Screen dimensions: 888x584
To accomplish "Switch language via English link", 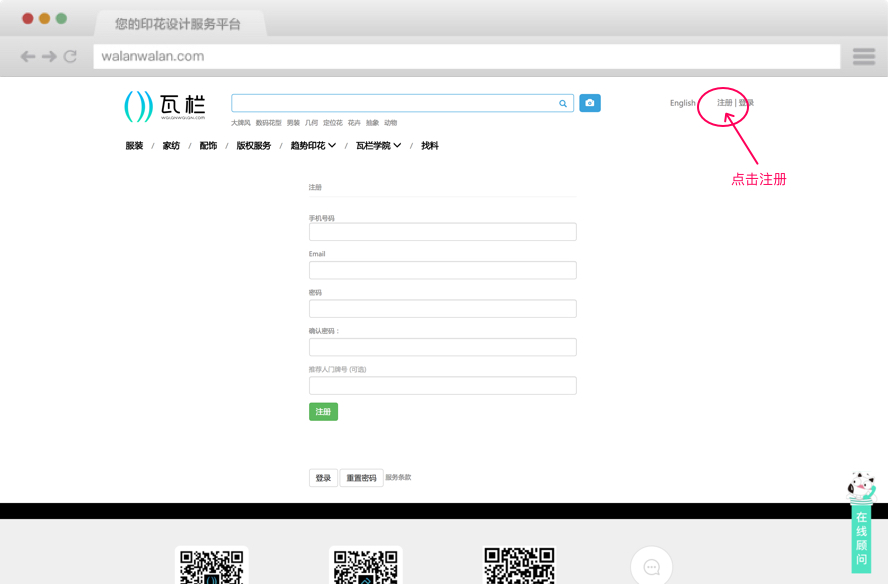I will click(683, 103).
